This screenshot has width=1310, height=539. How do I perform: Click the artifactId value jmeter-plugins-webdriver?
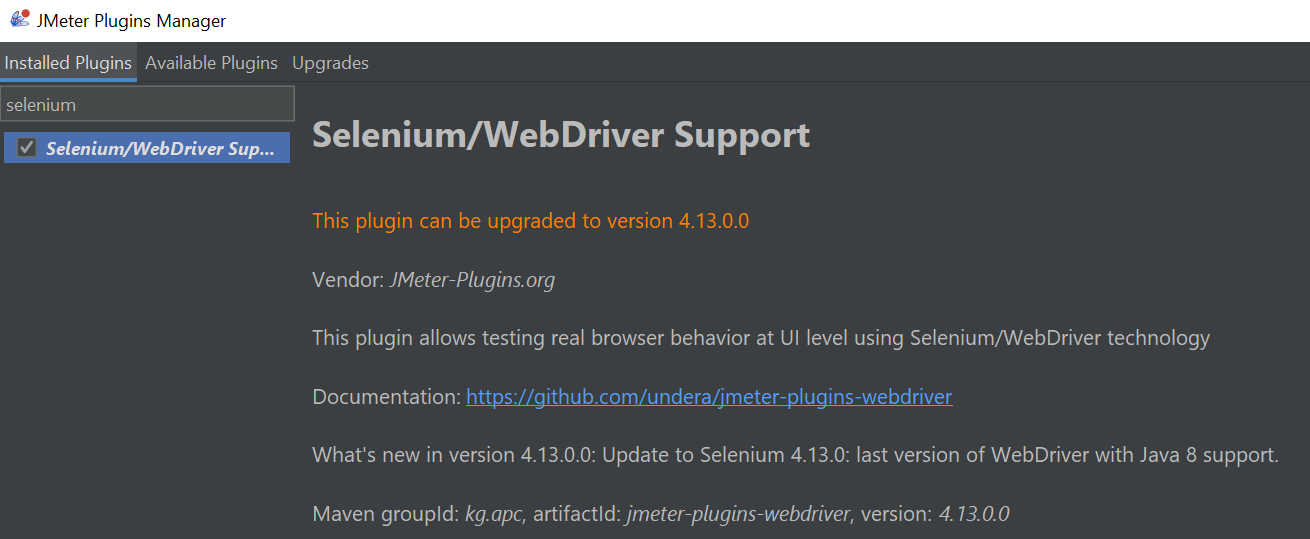tap(738, 514)
